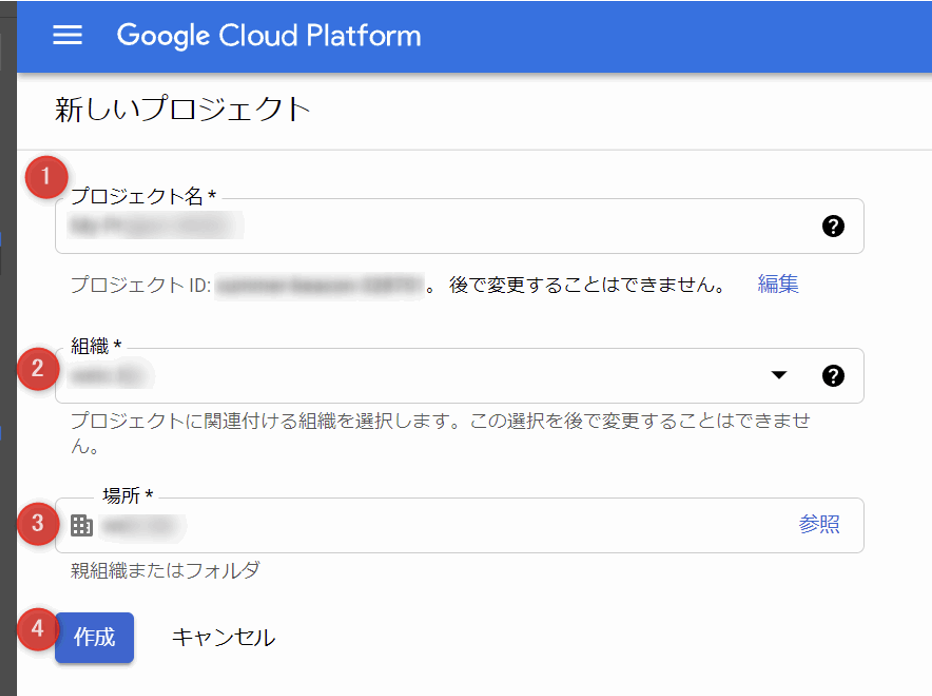Click the 編集 link for project ID
The width and height of the screenshot is (932, 696).
tap(778, 284)
